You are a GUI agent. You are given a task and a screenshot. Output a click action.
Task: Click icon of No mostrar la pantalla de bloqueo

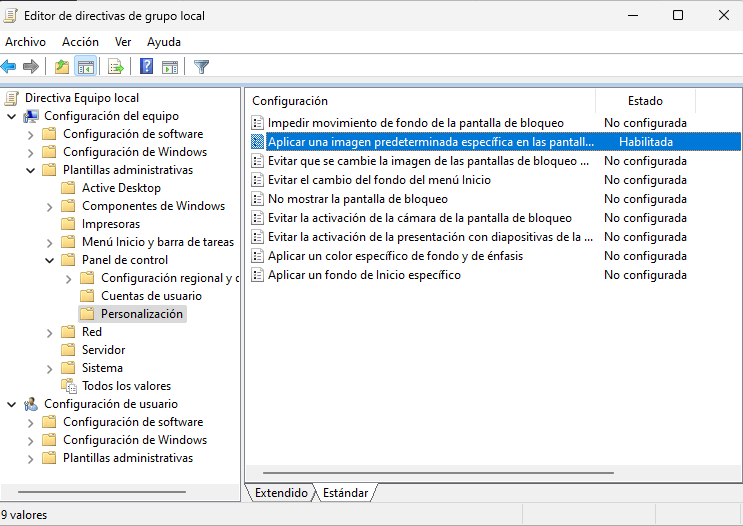257,199
